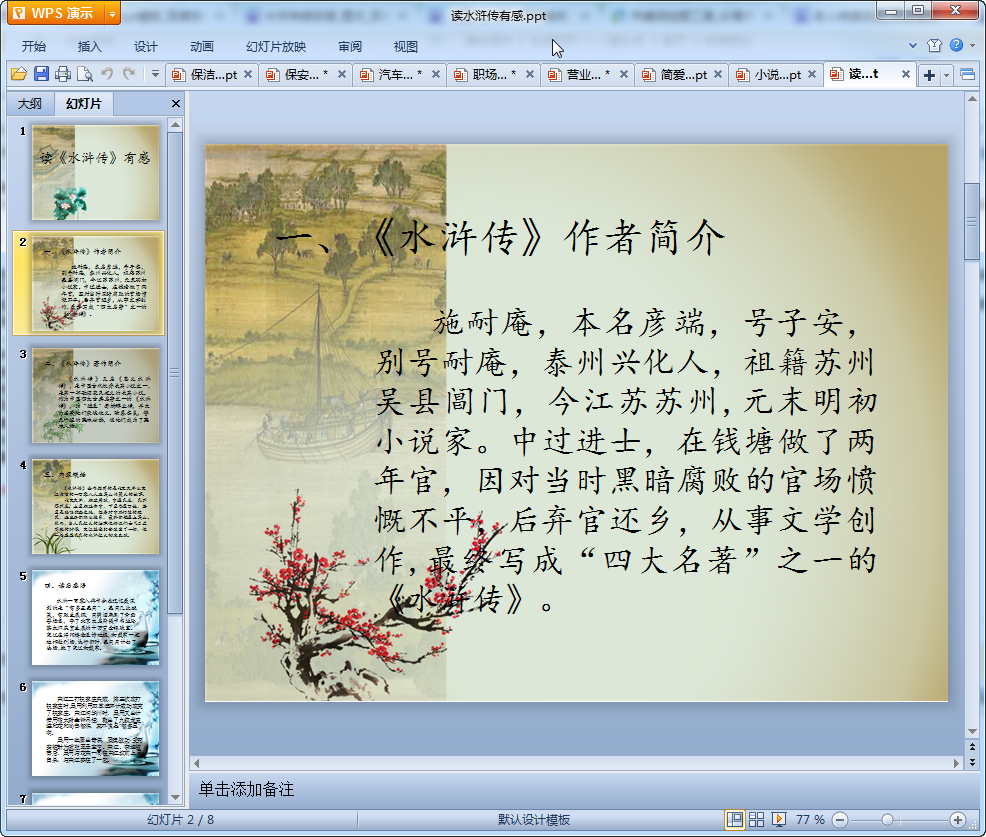Switch to Slide Sorter view icon

(x=756, y=819)
